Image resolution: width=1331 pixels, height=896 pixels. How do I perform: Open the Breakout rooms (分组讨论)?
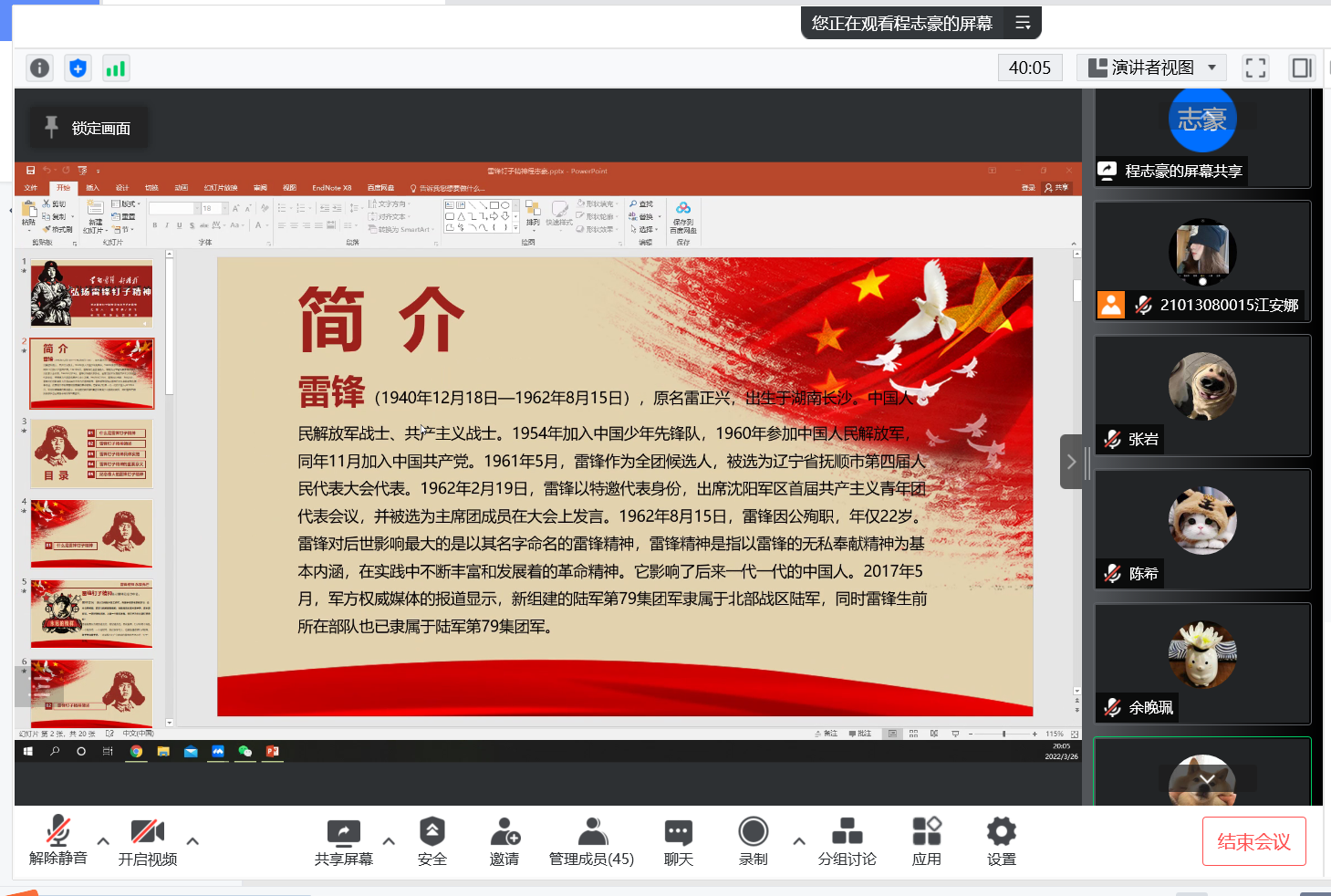pos(847,840)
